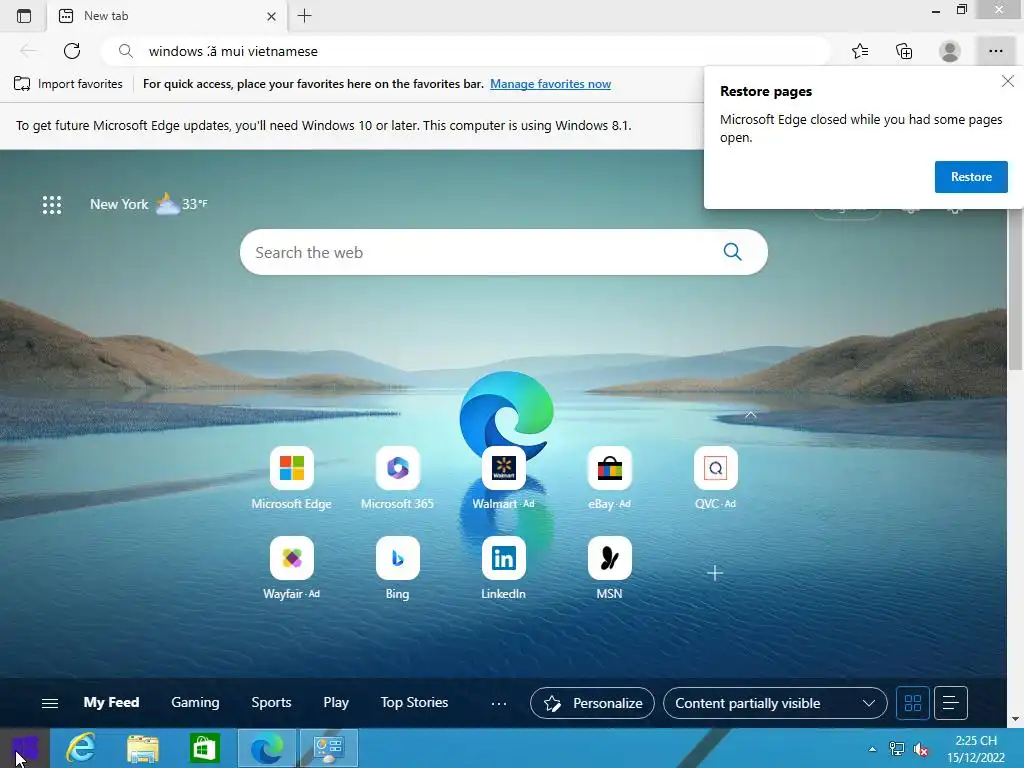Open the Favorites star icon
The height and width of the screenshot is (768, 1024).
click(x=860, y=51)
